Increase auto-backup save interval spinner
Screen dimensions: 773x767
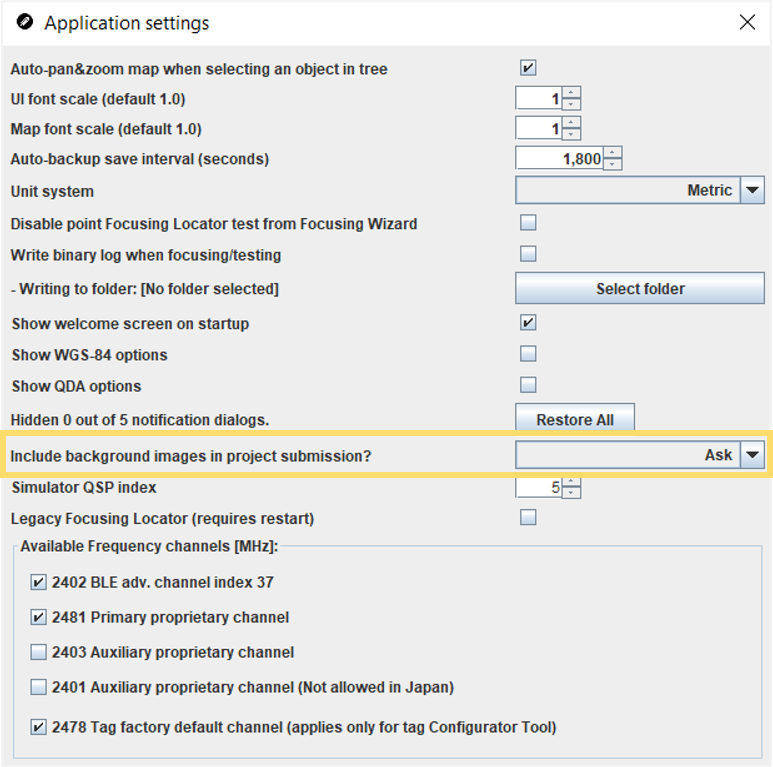click(612, 152)
